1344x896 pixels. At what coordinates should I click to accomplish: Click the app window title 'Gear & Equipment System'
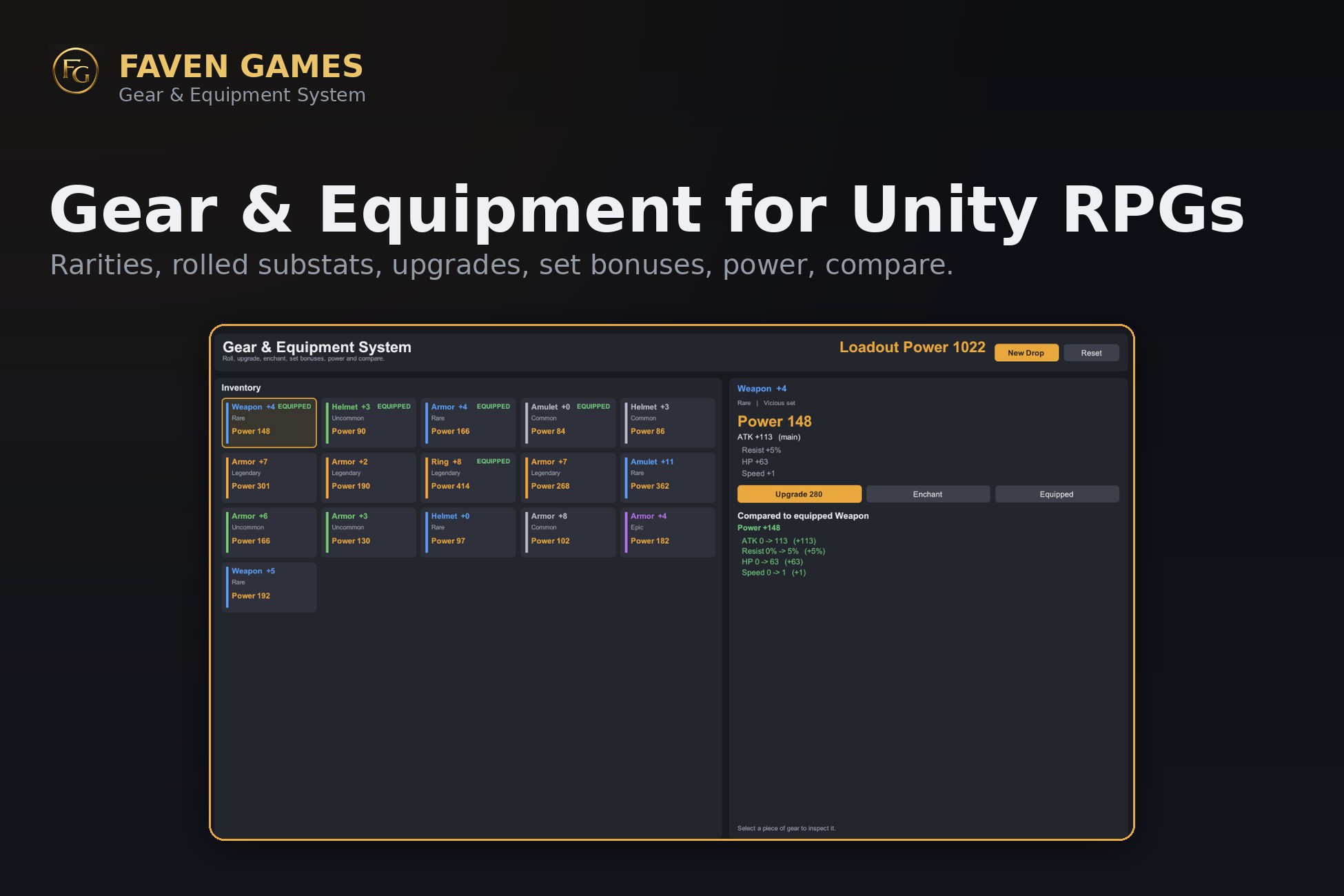click(317, 347)
